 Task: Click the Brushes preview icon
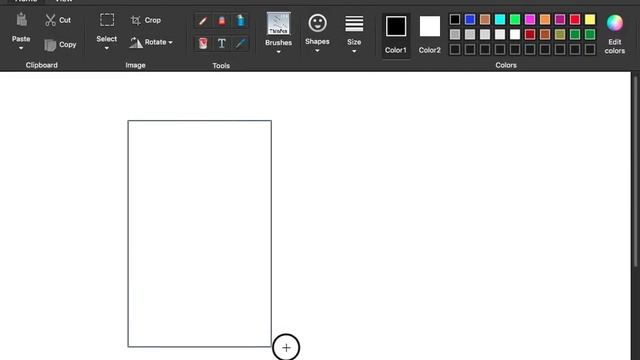pyautogui.click(x=278, y=23)
